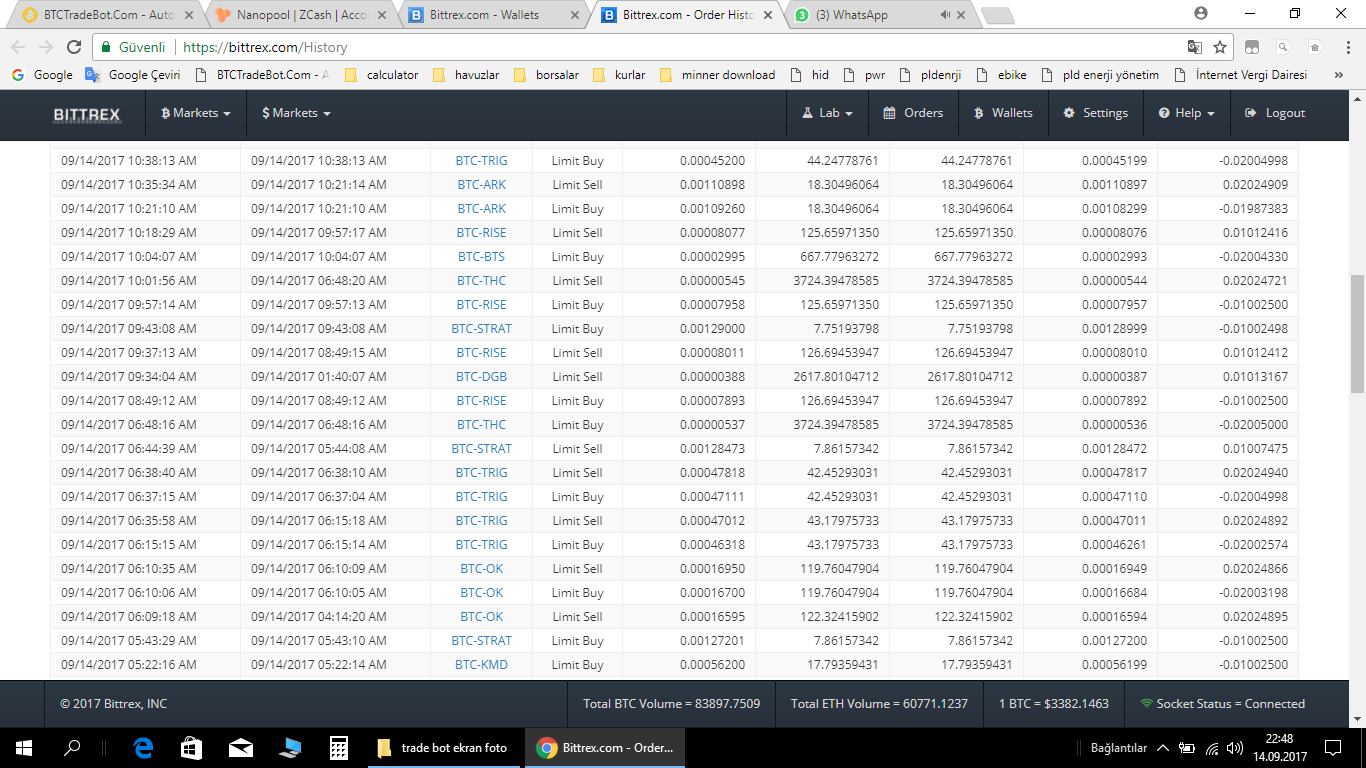Open the Google Çeviri bookmark
This screenshot has height=768, width=1366.
point(133,75)
